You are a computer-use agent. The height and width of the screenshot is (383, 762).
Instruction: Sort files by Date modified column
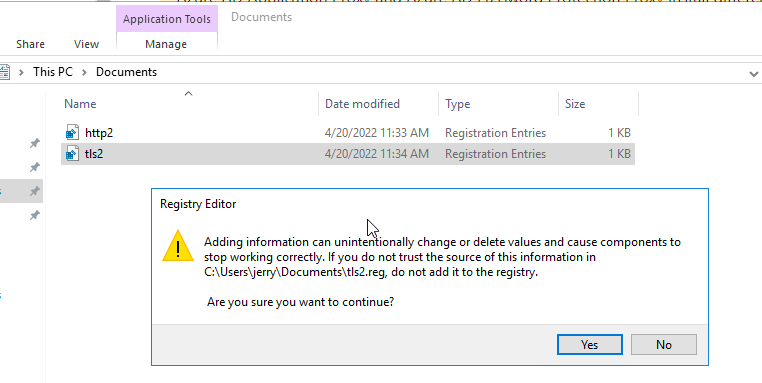point(362,104)
